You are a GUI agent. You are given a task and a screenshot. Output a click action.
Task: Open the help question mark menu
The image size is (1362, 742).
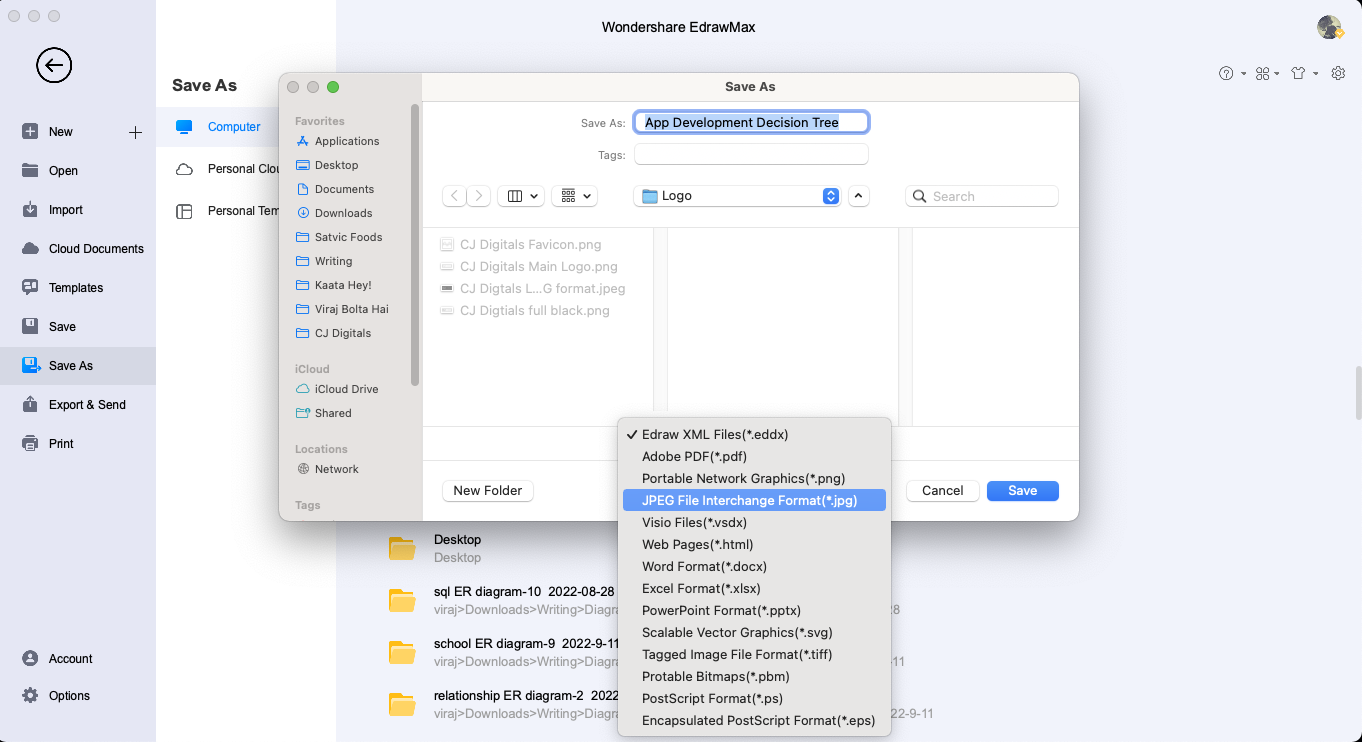pyautogui.click(x=1232, y=73)
